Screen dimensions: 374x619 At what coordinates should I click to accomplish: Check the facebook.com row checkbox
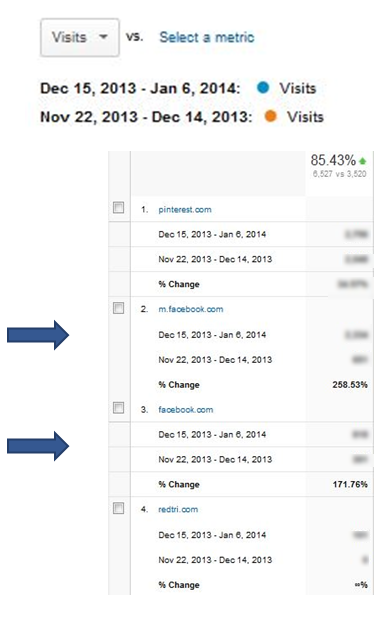pyautogui.click(x=118, y=408)
